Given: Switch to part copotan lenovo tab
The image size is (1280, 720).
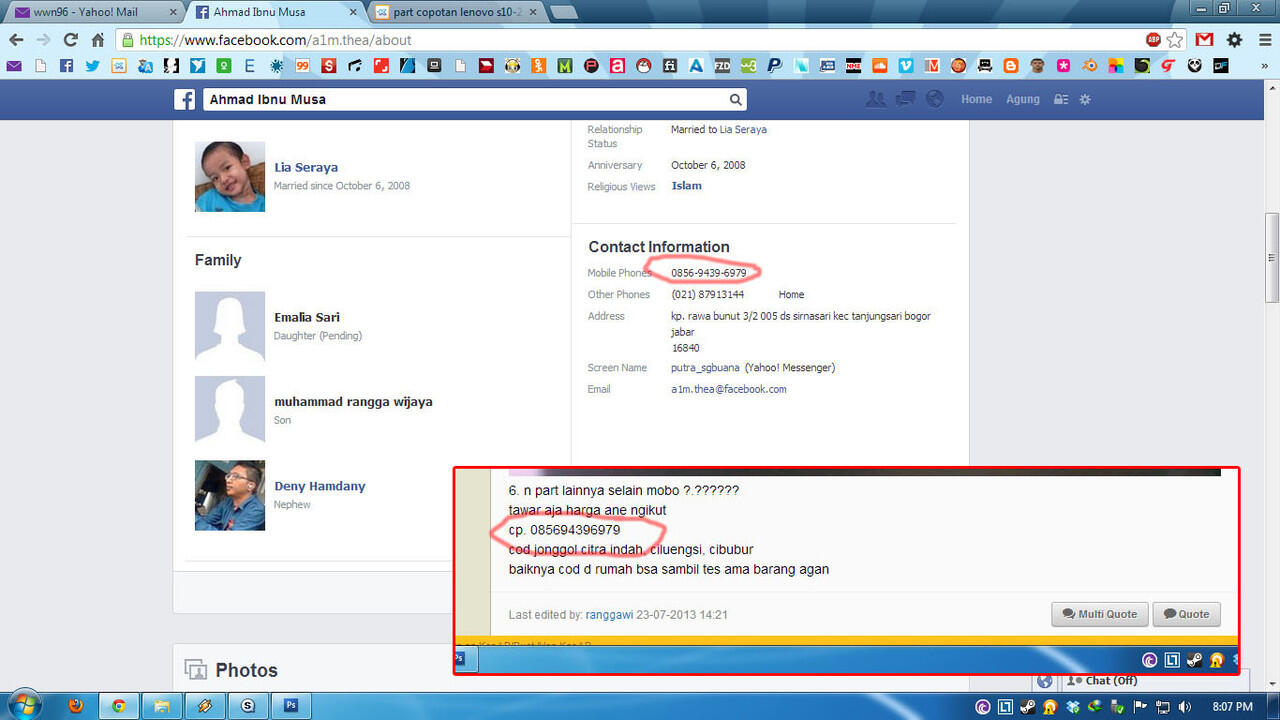Looking at the screenshot, I should click(455, 12).
